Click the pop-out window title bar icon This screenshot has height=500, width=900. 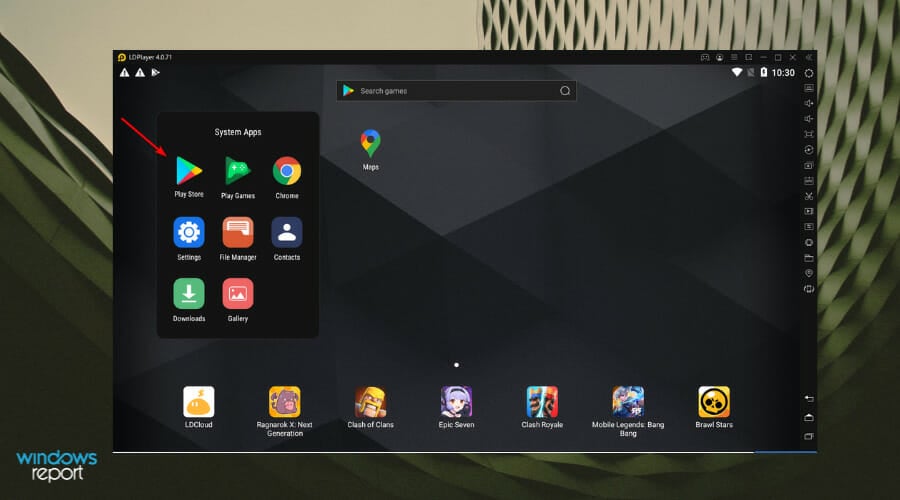pos(748,57)
